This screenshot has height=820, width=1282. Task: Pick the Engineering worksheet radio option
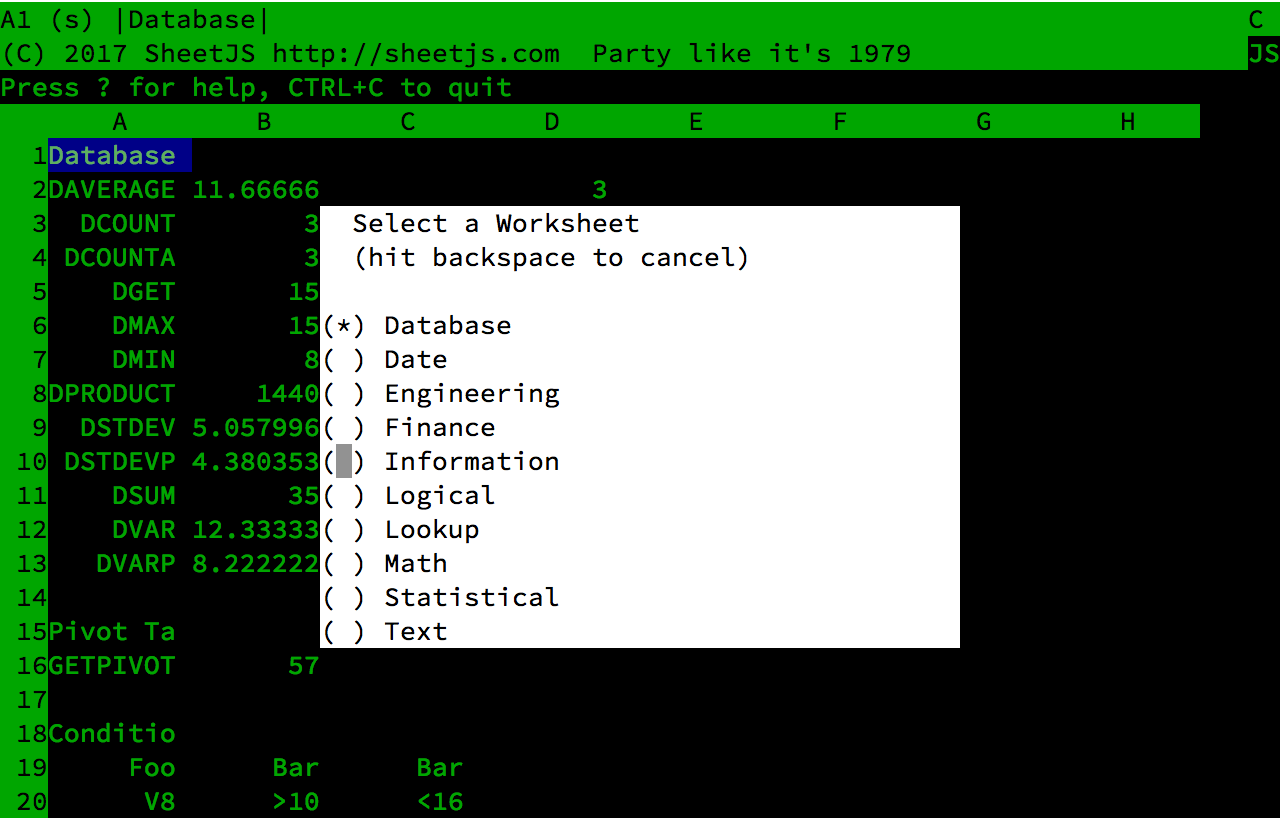(x=344, y=394)
